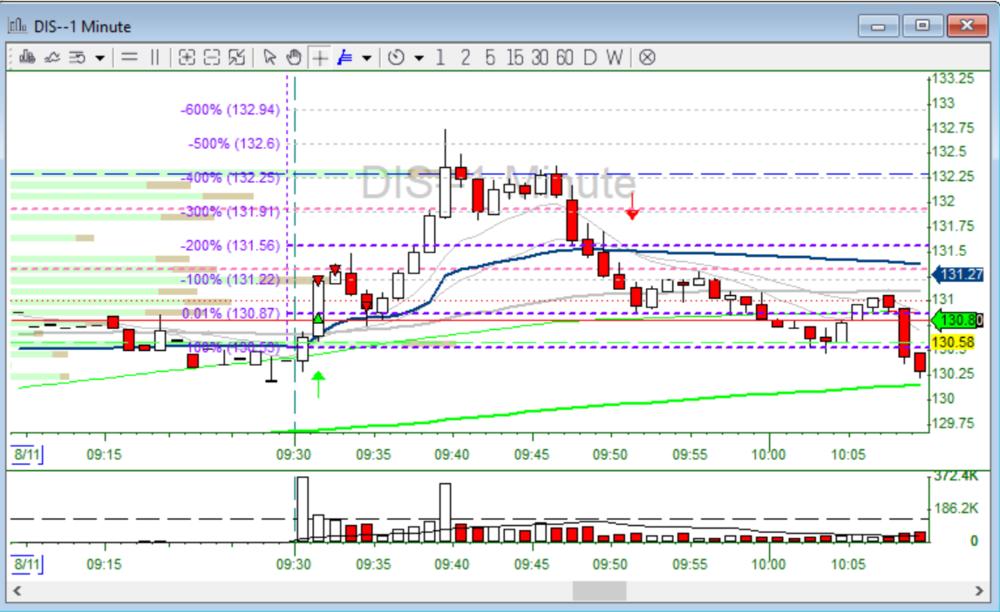1000x612 pixels.
Task: Select the D daily timeframe
Action: click(x=590, y=57)
